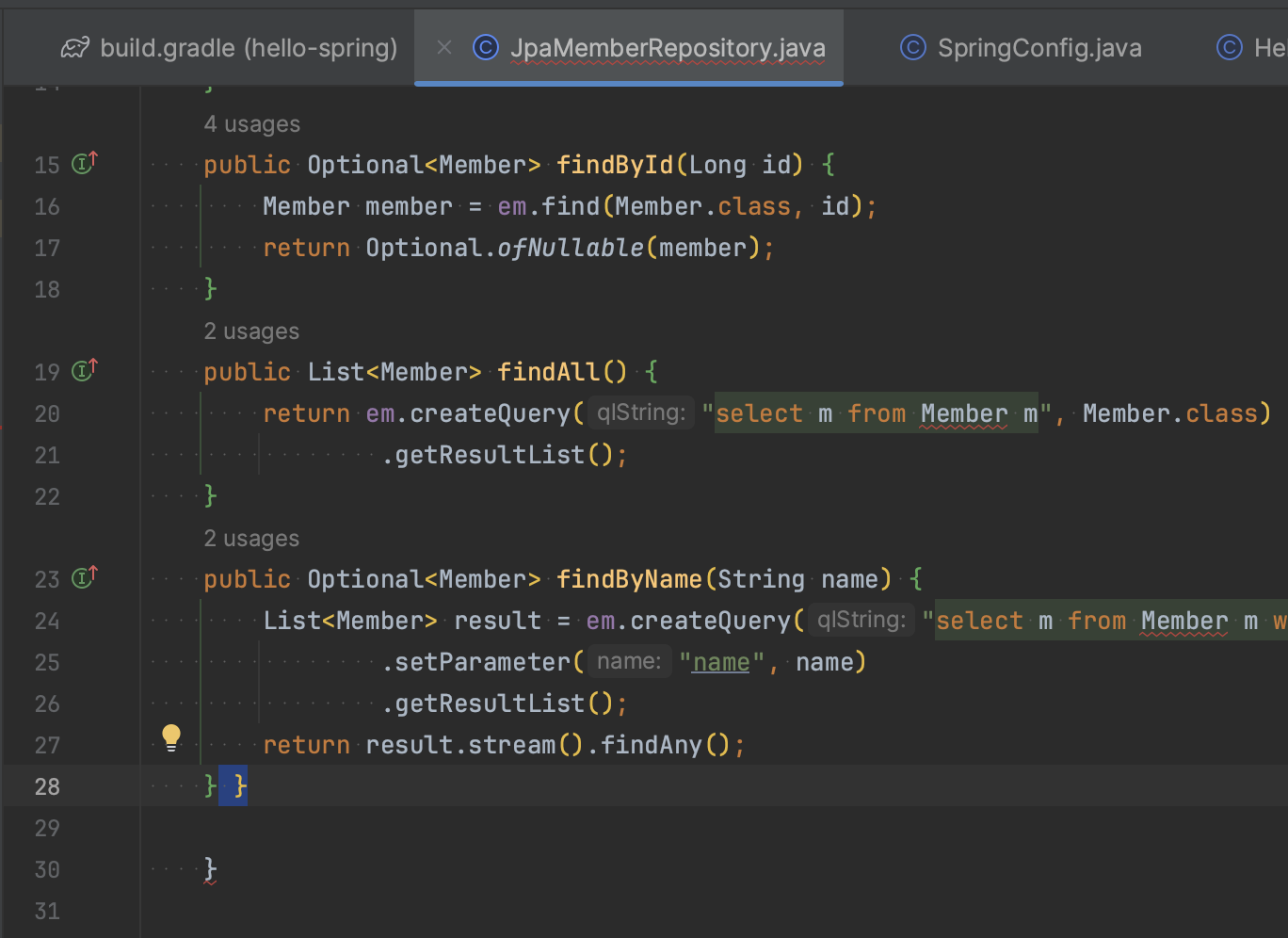
Task: Open the yellow lightbulb quick-fix on line 27
Action: tap(171, 737)
